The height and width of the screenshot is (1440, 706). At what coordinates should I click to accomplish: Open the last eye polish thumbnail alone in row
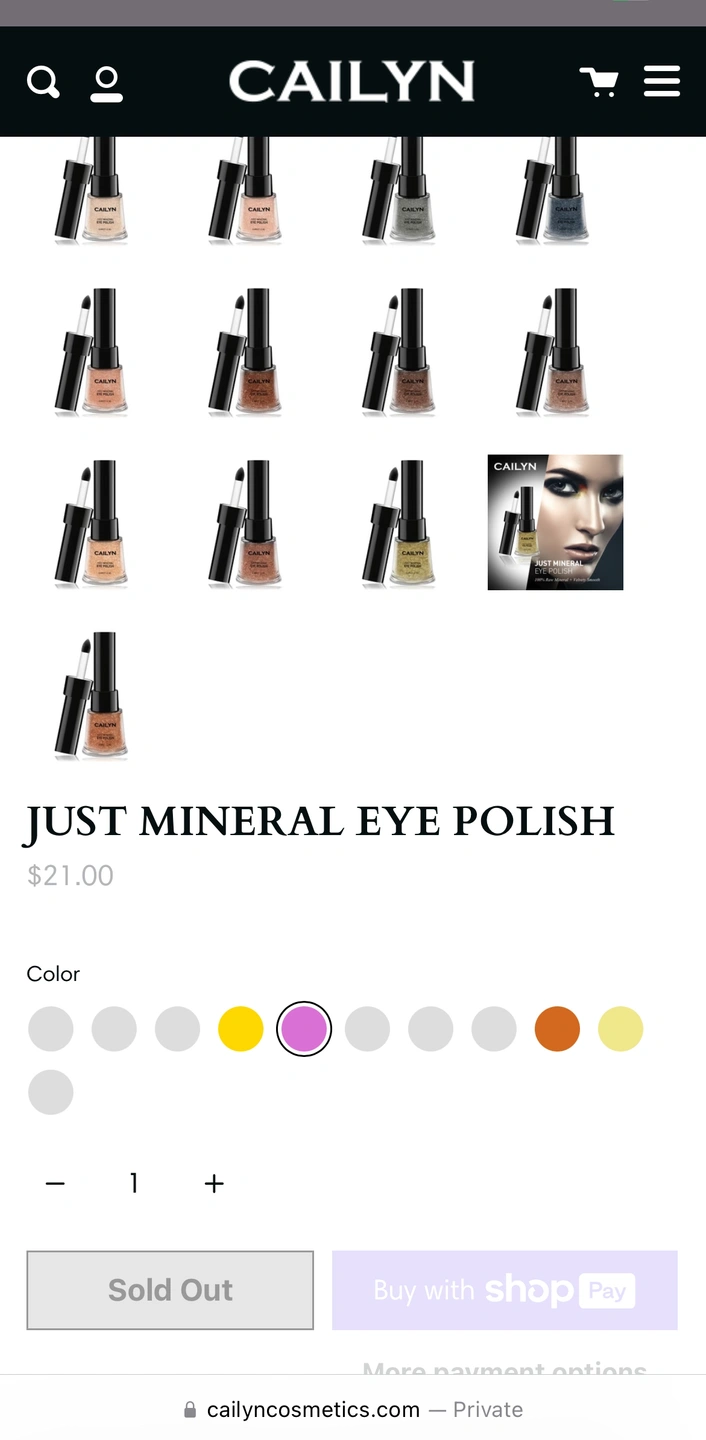[92, 695]
